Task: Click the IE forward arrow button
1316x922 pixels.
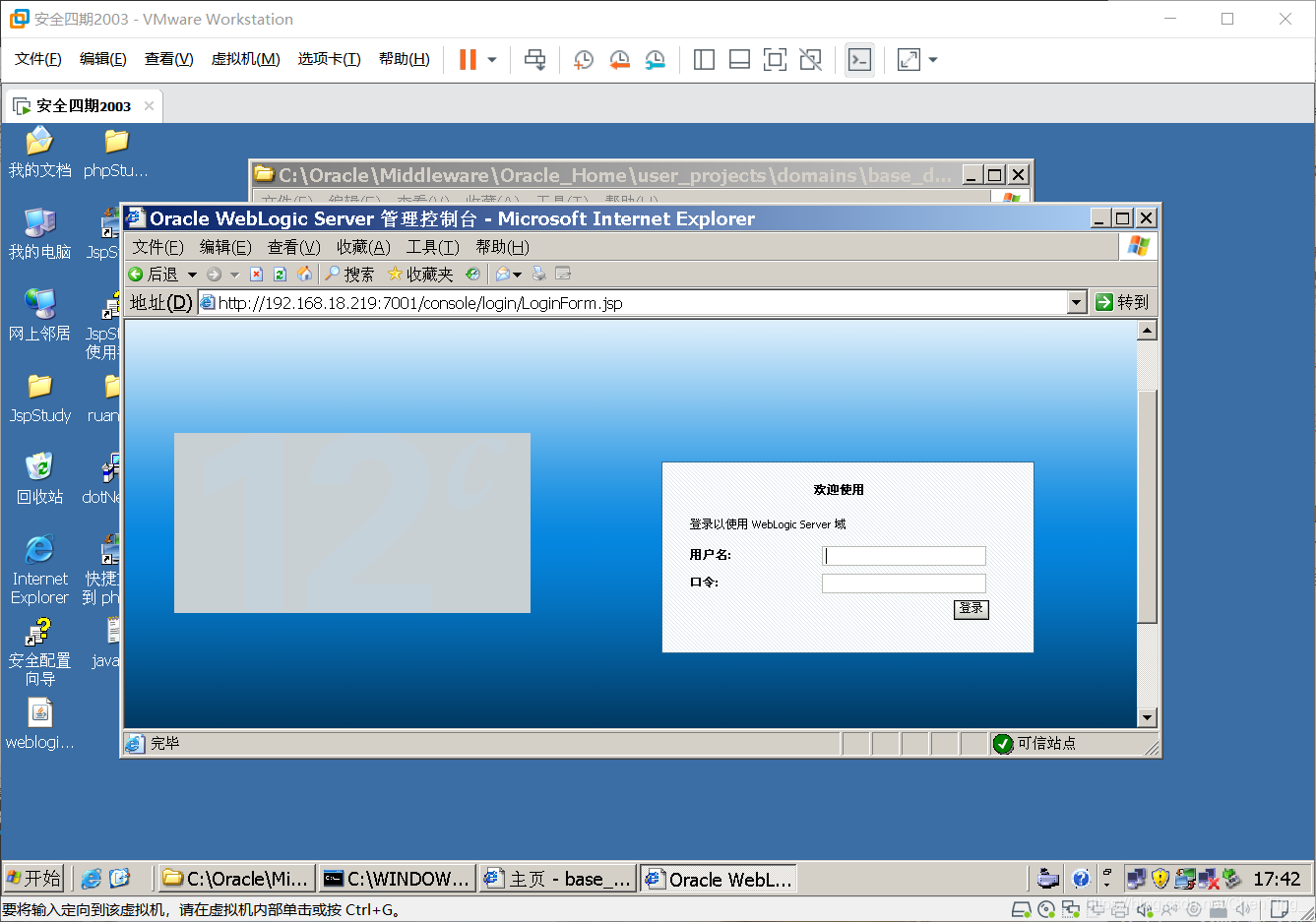Action: coord(214,275)
